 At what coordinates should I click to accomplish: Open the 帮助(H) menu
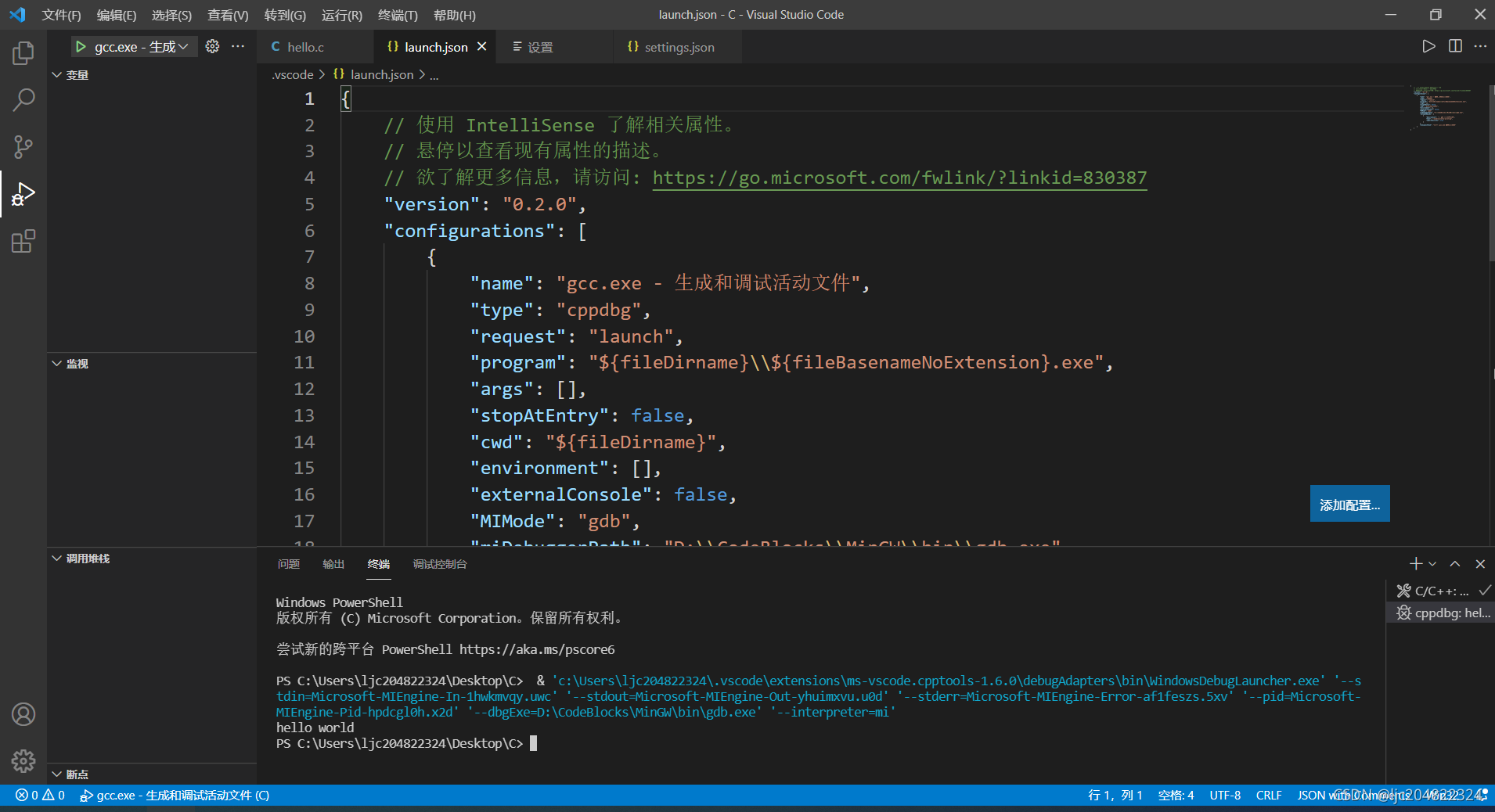[x=454, y=15]
